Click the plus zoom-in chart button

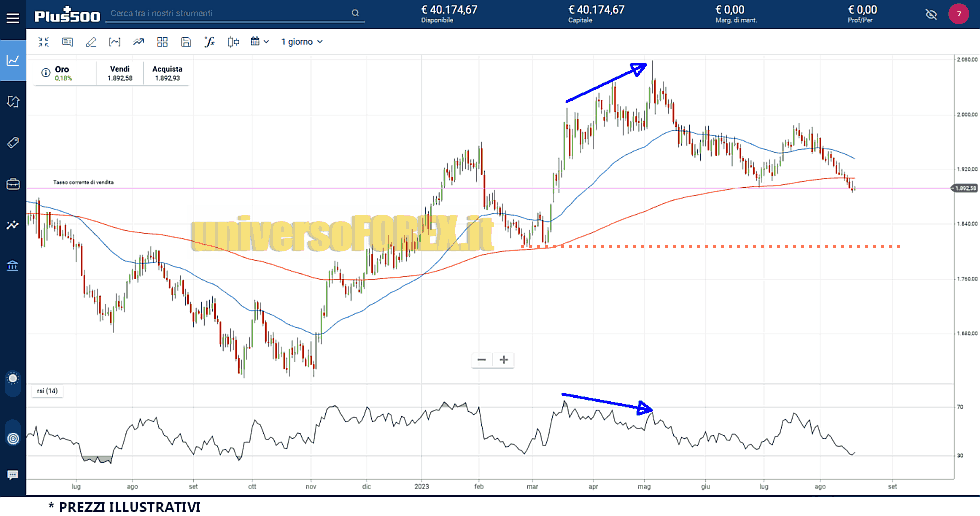[x=504, y=359]
